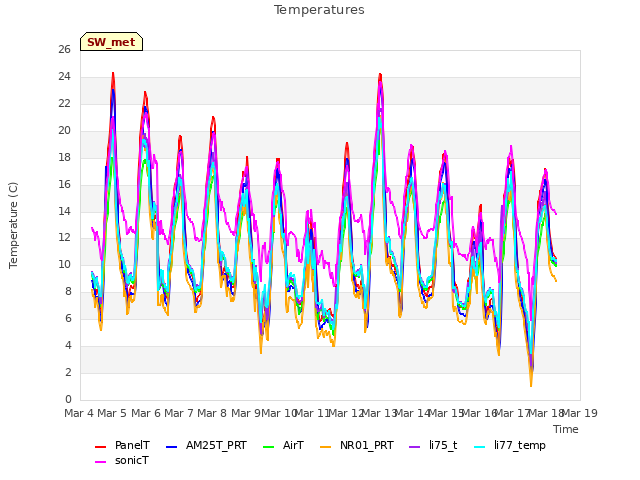640x480 pixels.
Task: Click the 8 y-axis tick label
Action: click(x=68, y=291)
